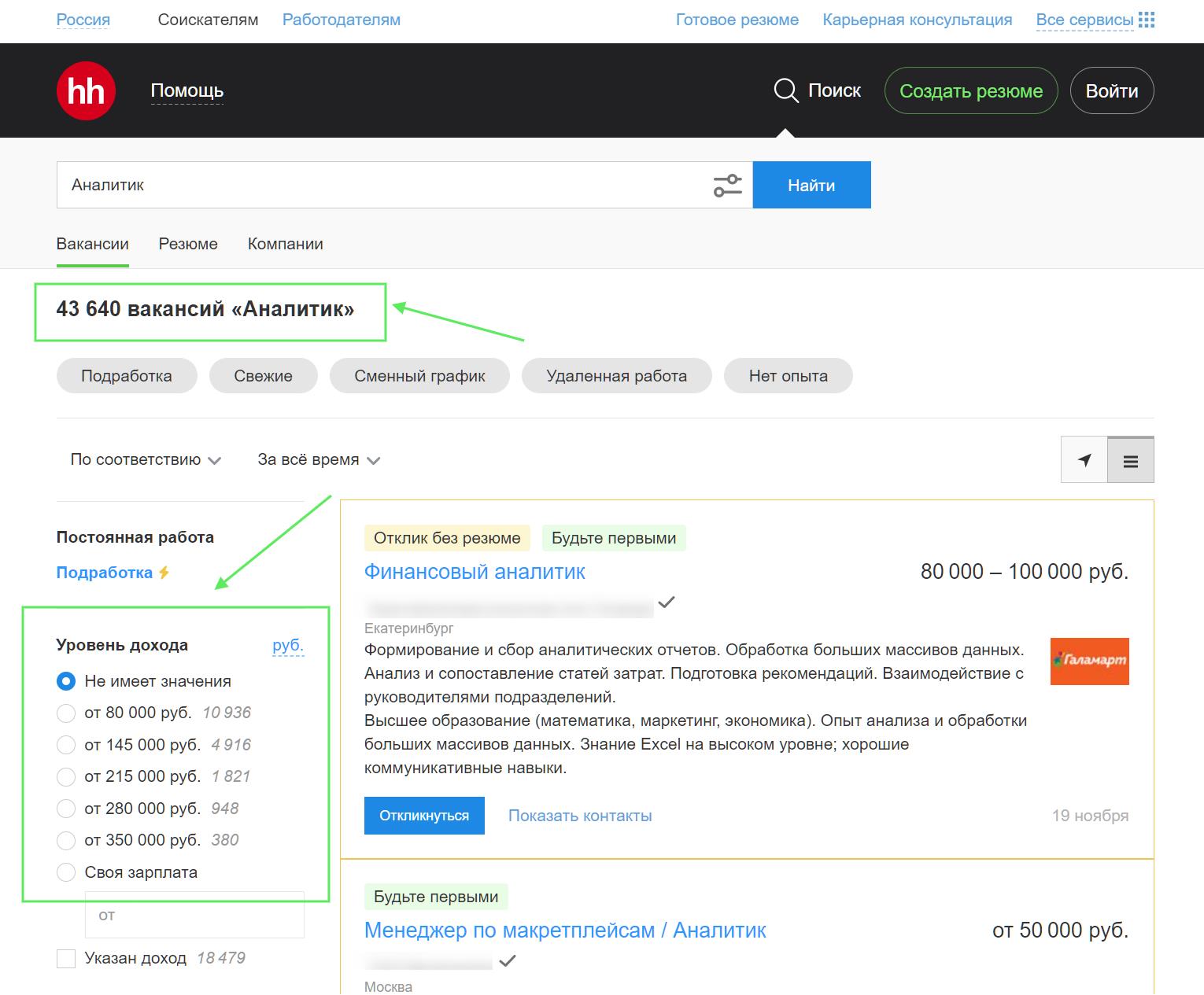Open the Финансовый аналитик vacancy link
This screenshot has width=1204, height=995.
click(475, 572)
